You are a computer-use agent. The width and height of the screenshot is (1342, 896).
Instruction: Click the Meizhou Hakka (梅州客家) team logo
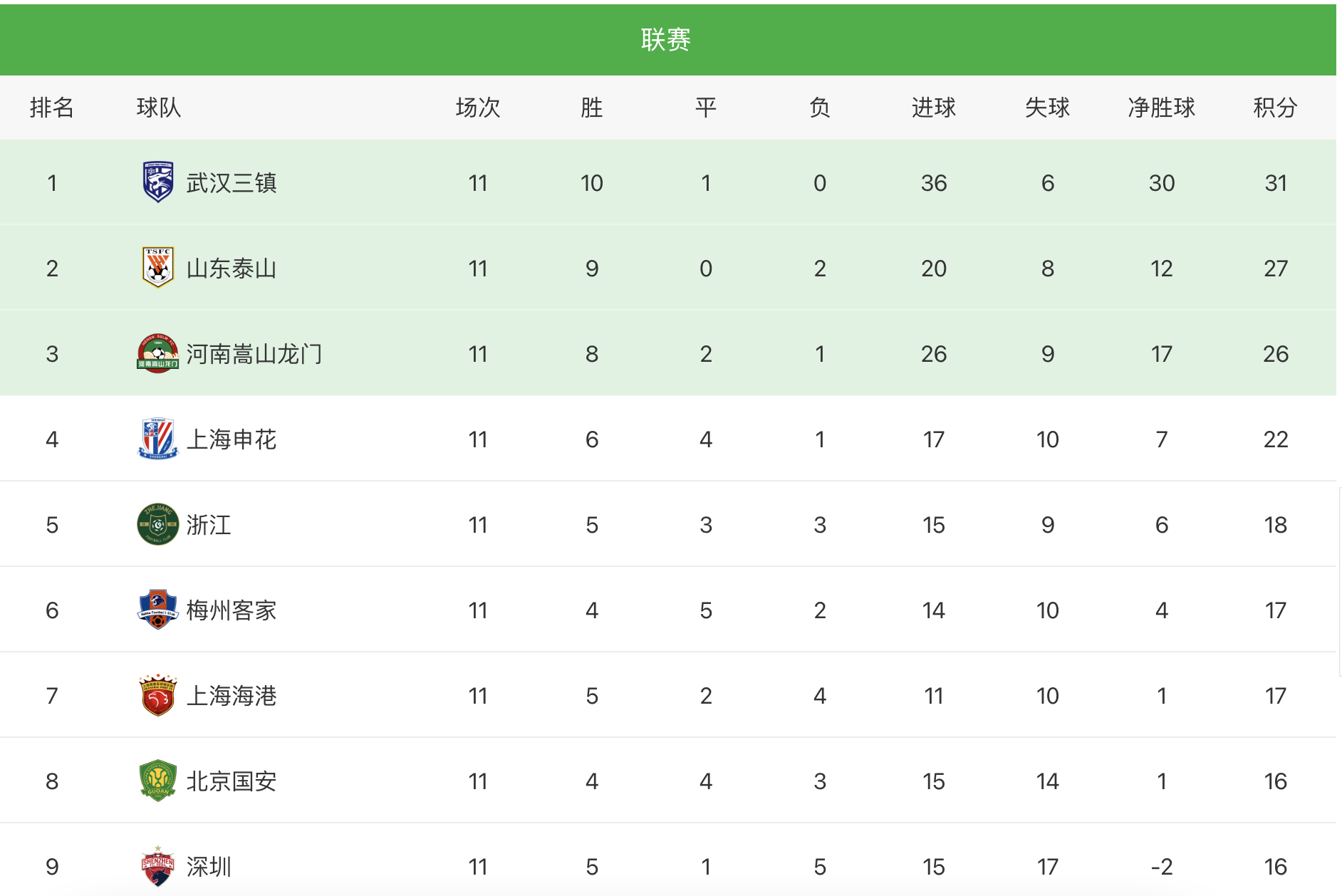[x=157, y=610]
